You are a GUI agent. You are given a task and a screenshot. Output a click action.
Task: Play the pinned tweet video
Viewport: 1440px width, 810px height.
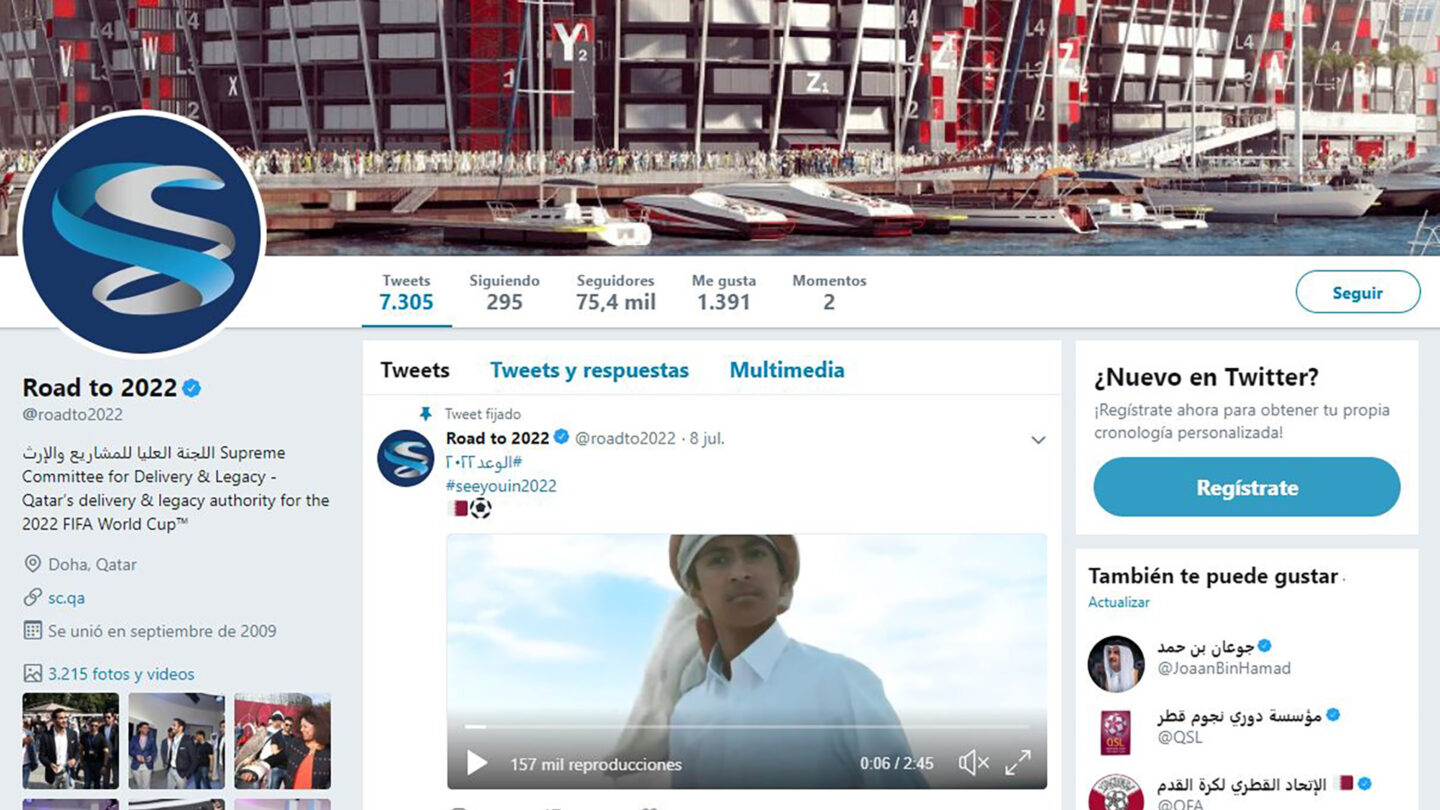coord(477,763)
